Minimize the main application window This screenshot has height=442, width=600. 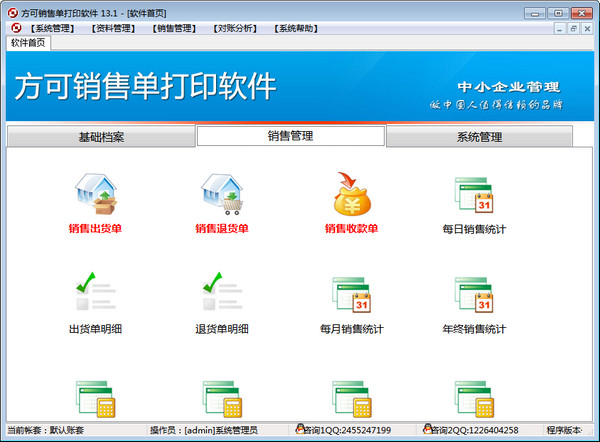pyautogui.click(x=535, y=13)
